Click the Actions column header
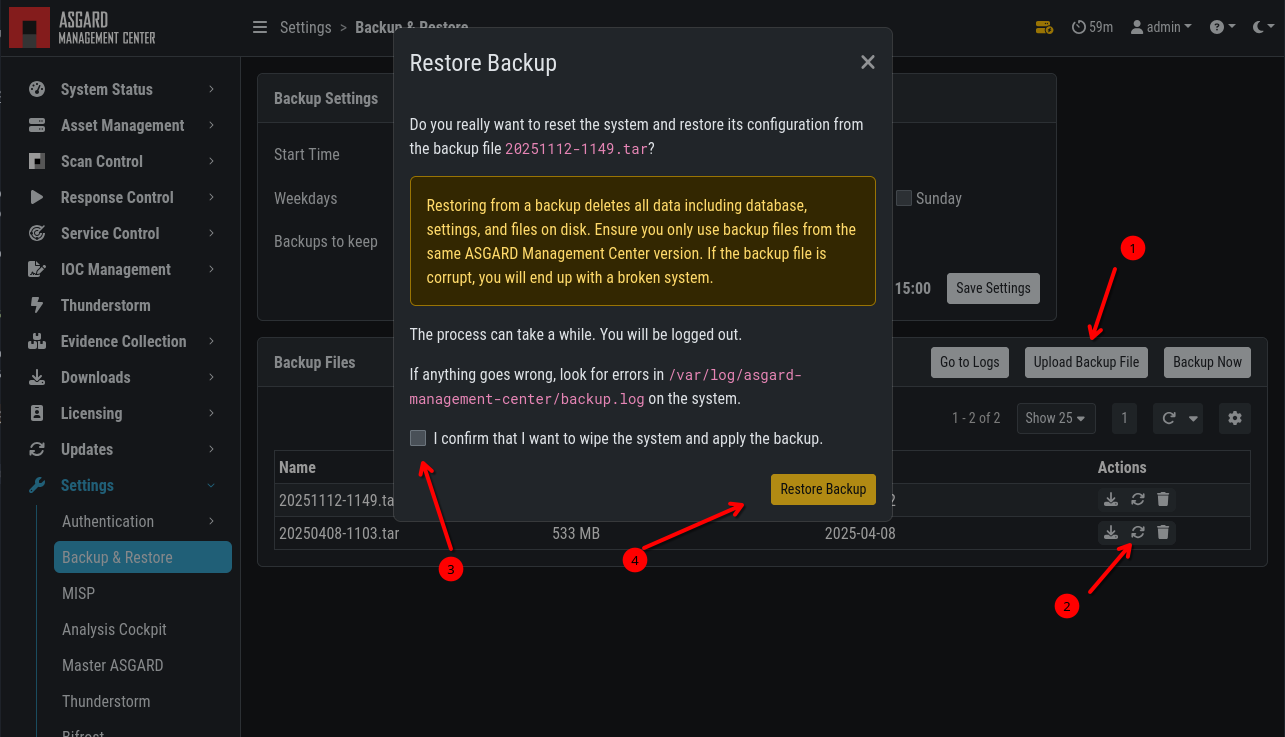The width and height of the screenshot is (1285, 737). 1122,467
